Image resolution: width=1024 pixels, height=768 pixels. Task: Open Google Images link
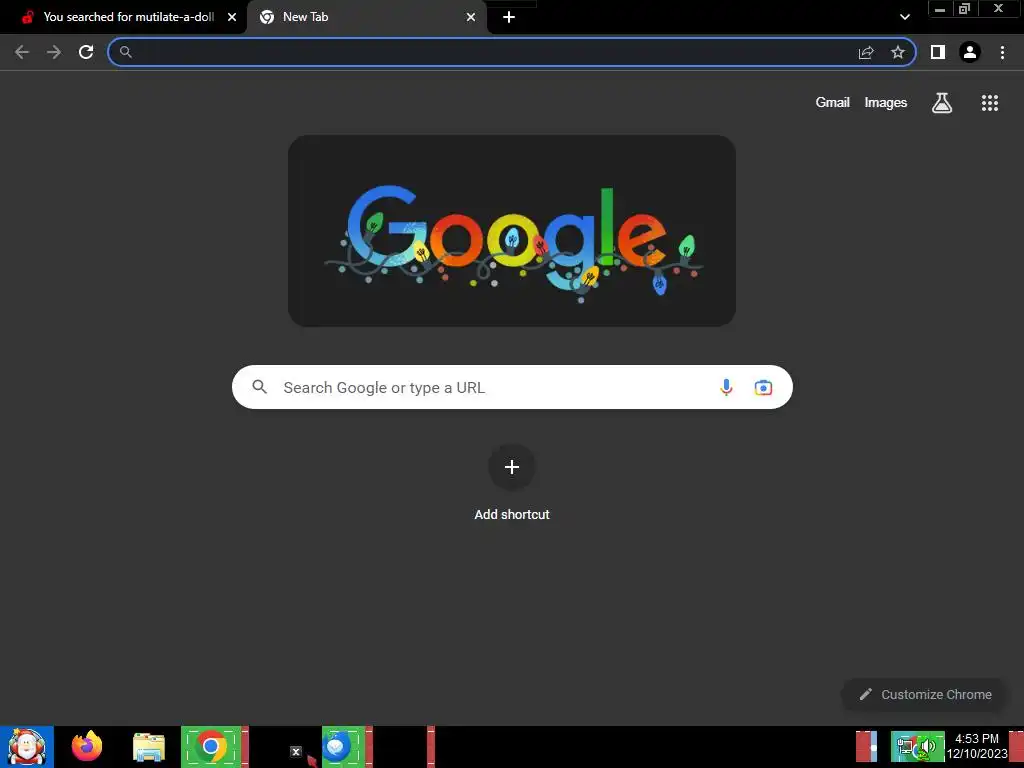point(886,103)
